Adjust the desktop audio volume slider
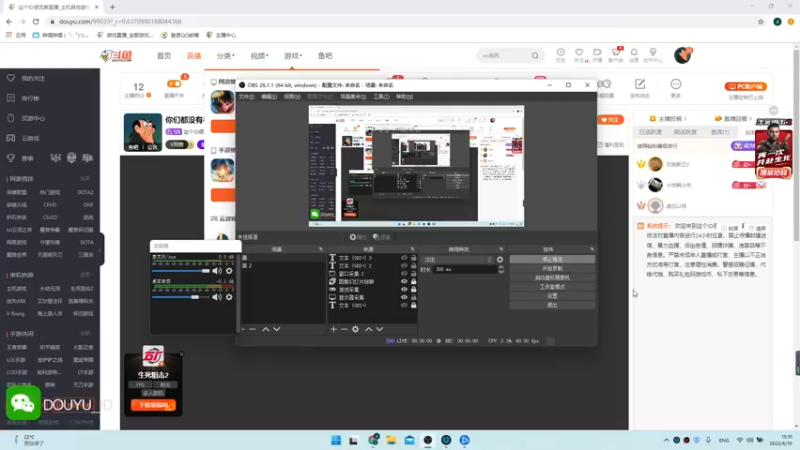This screenshot has height=450, width=800. 182,297
